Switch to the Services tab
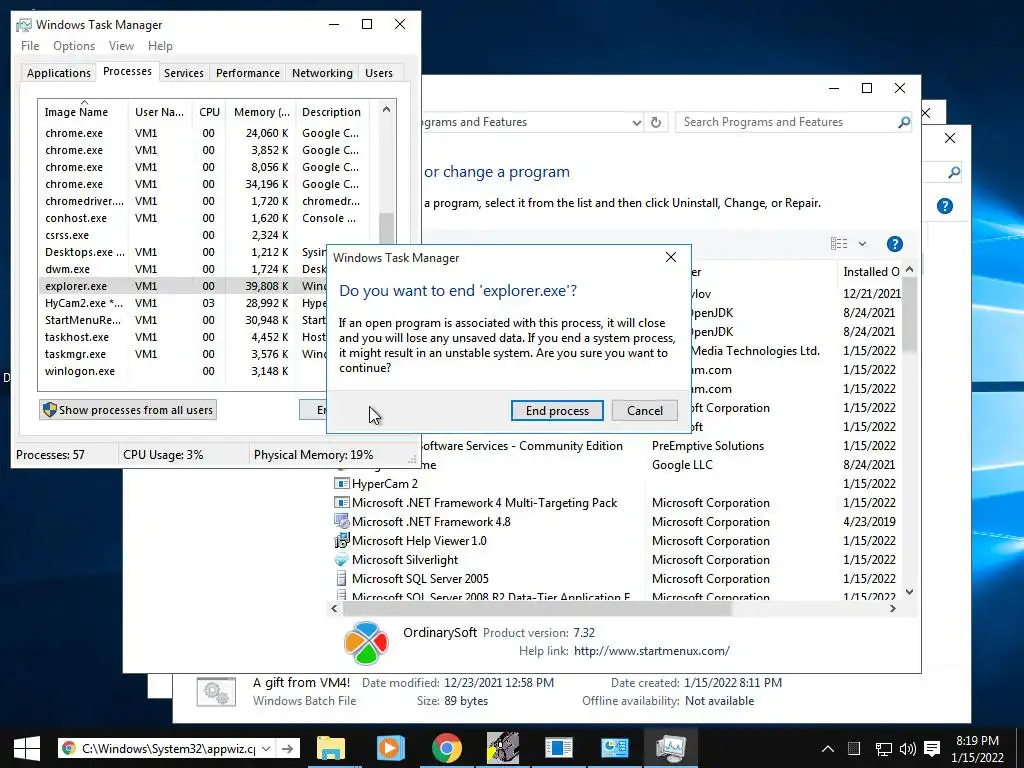Screen dimensions: 1024x768 coord(184,72)
